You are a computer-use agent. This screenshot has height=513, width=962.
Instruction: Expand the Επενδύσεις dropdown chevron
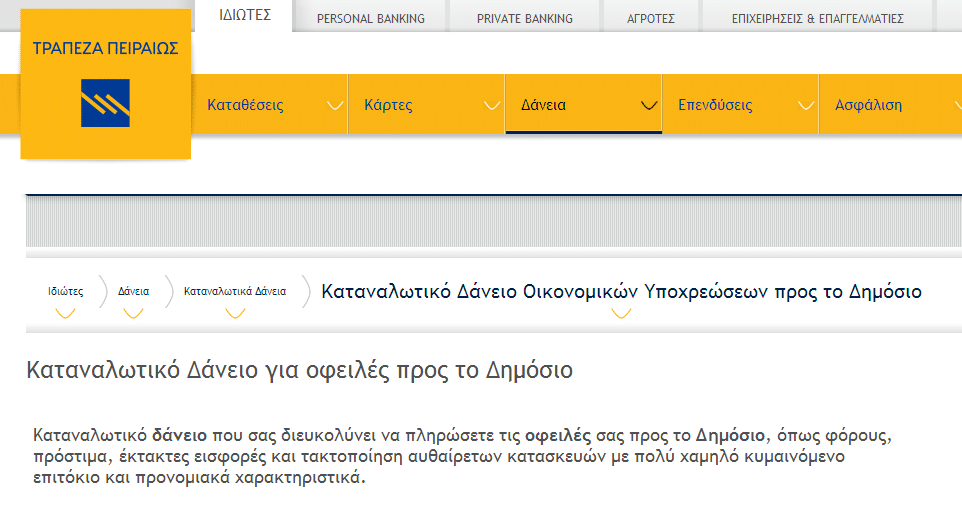pos(806,106)
